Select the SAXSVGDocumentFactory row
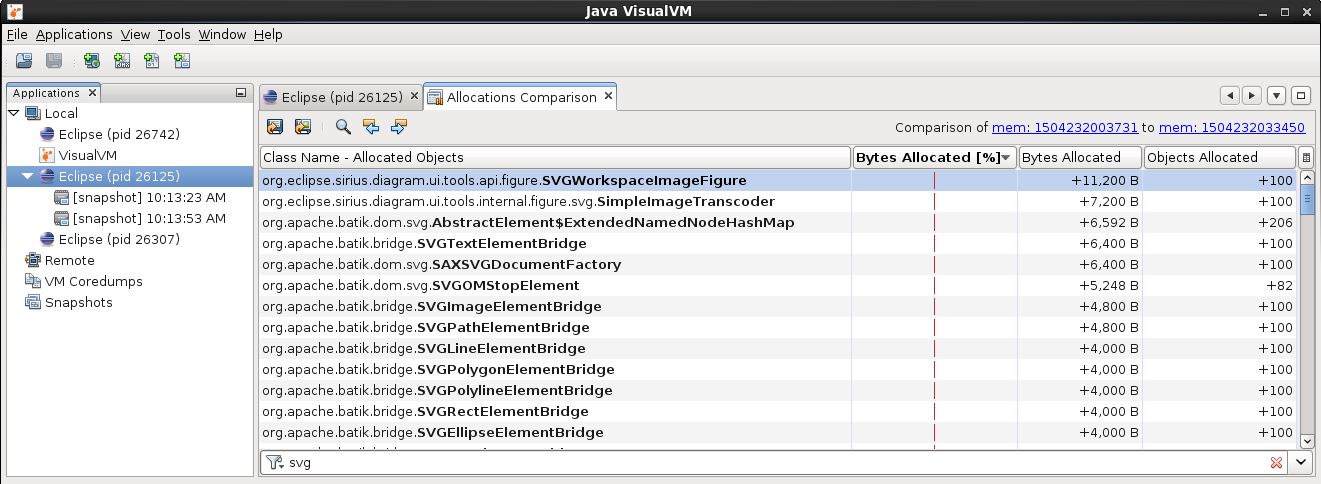This screenshot has width=1321, height=484. click(x=778, y=264)
